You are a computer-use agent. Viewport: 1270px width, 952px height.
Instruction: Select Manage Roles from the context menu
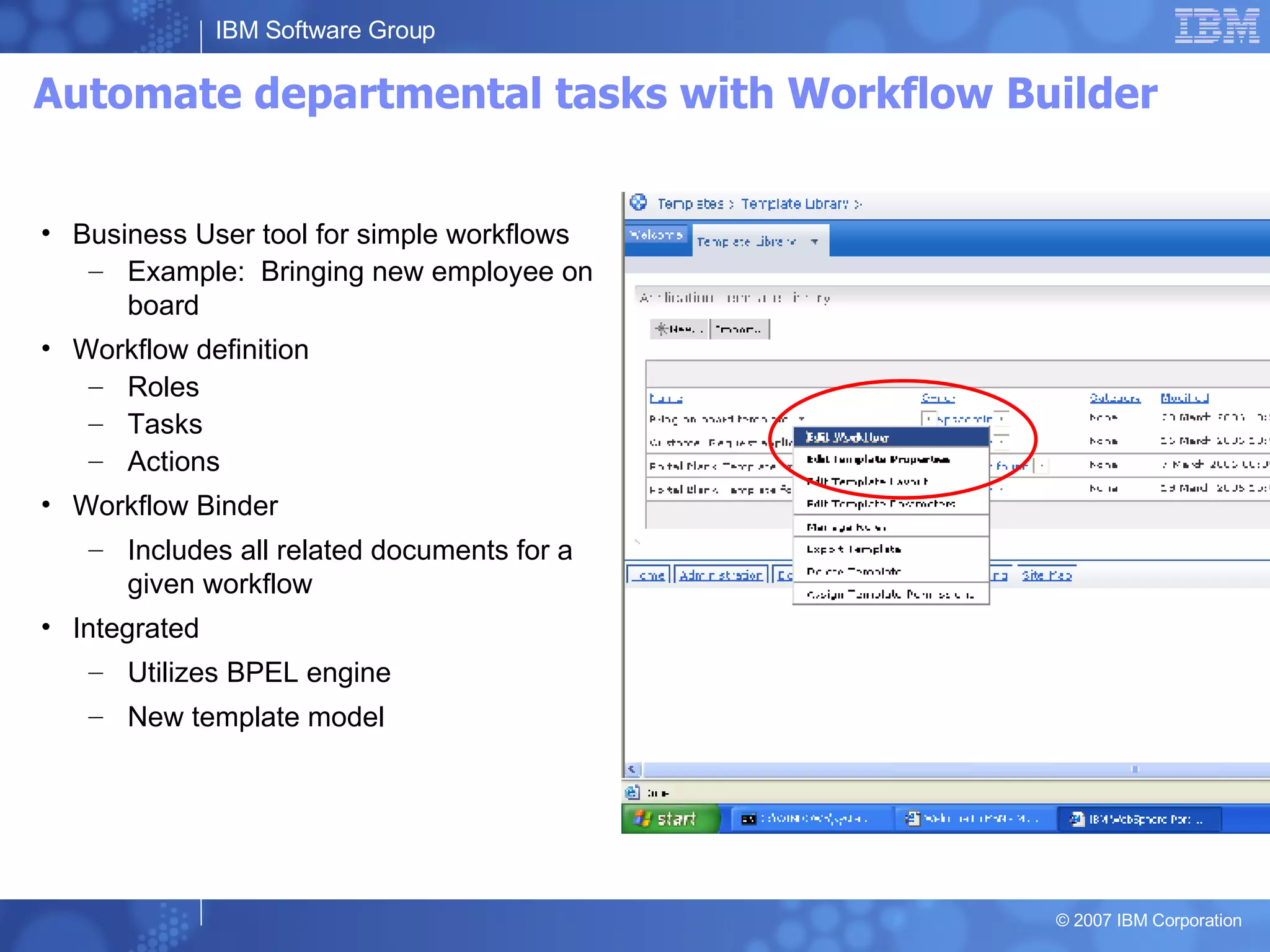point(891,527)
